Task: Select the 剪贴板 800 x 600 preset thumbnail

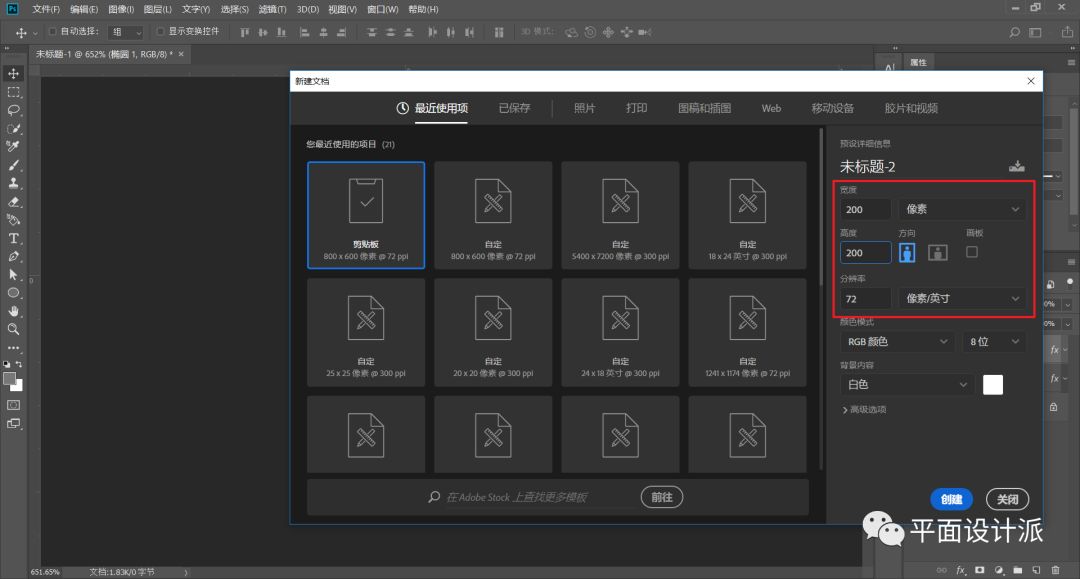Action: pos(366,215)
